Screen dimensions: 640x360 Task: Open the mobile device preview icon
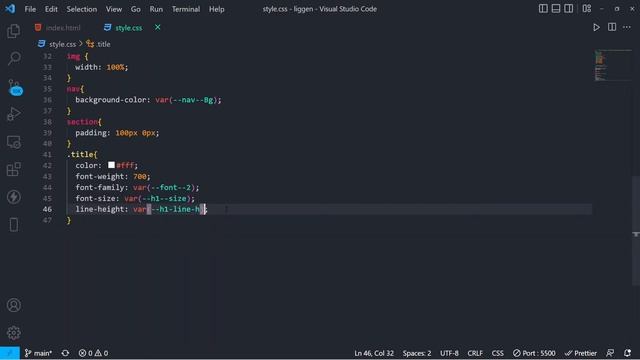pyautogui.click(x=13, y=224)
